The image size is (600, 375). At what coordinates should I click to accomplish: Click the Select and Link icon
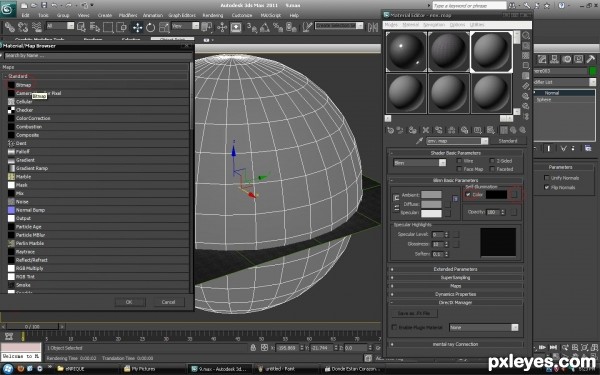click(x=10, y=27)
